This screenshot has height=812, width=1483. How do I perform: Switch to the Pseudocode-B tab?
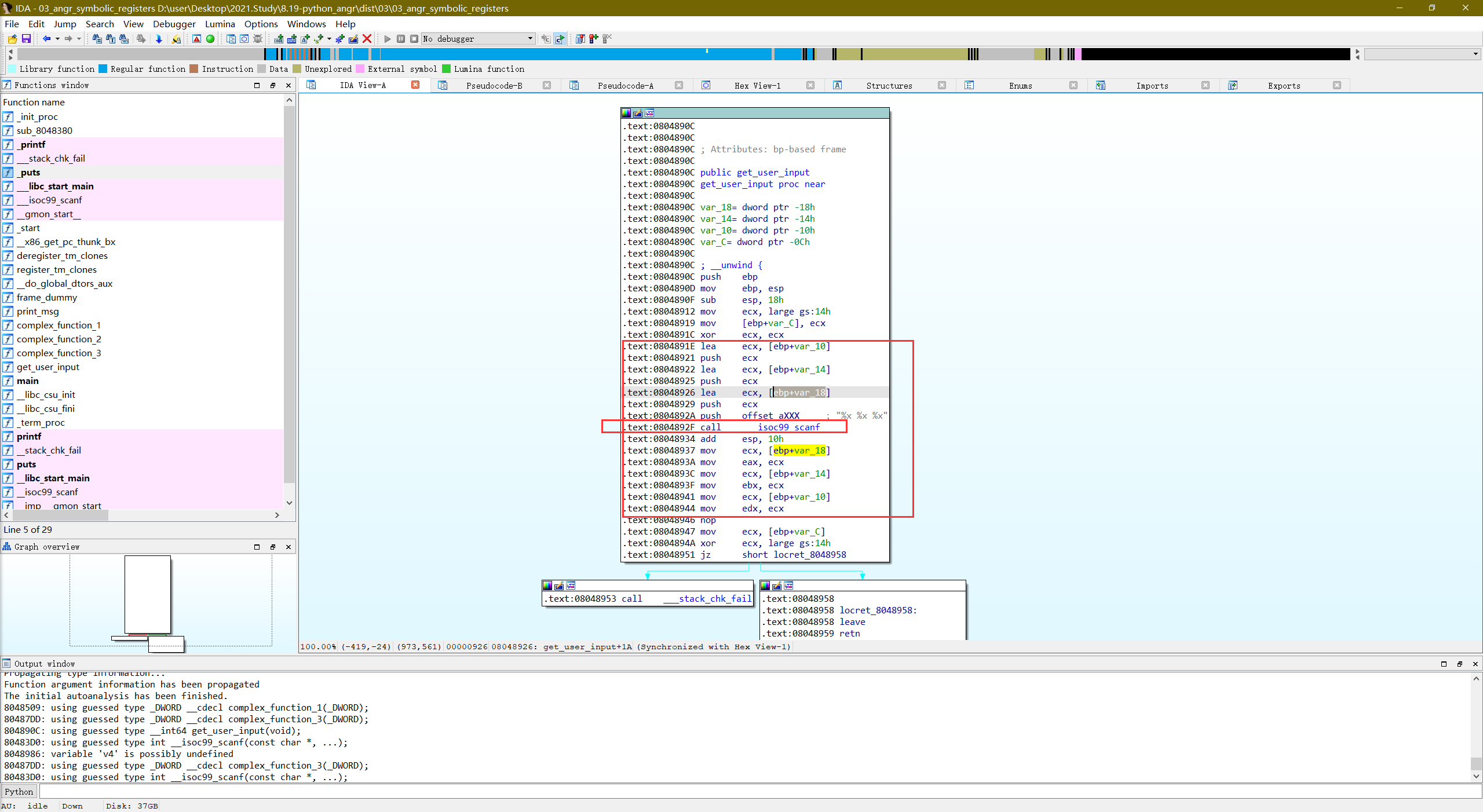point(494,86)
